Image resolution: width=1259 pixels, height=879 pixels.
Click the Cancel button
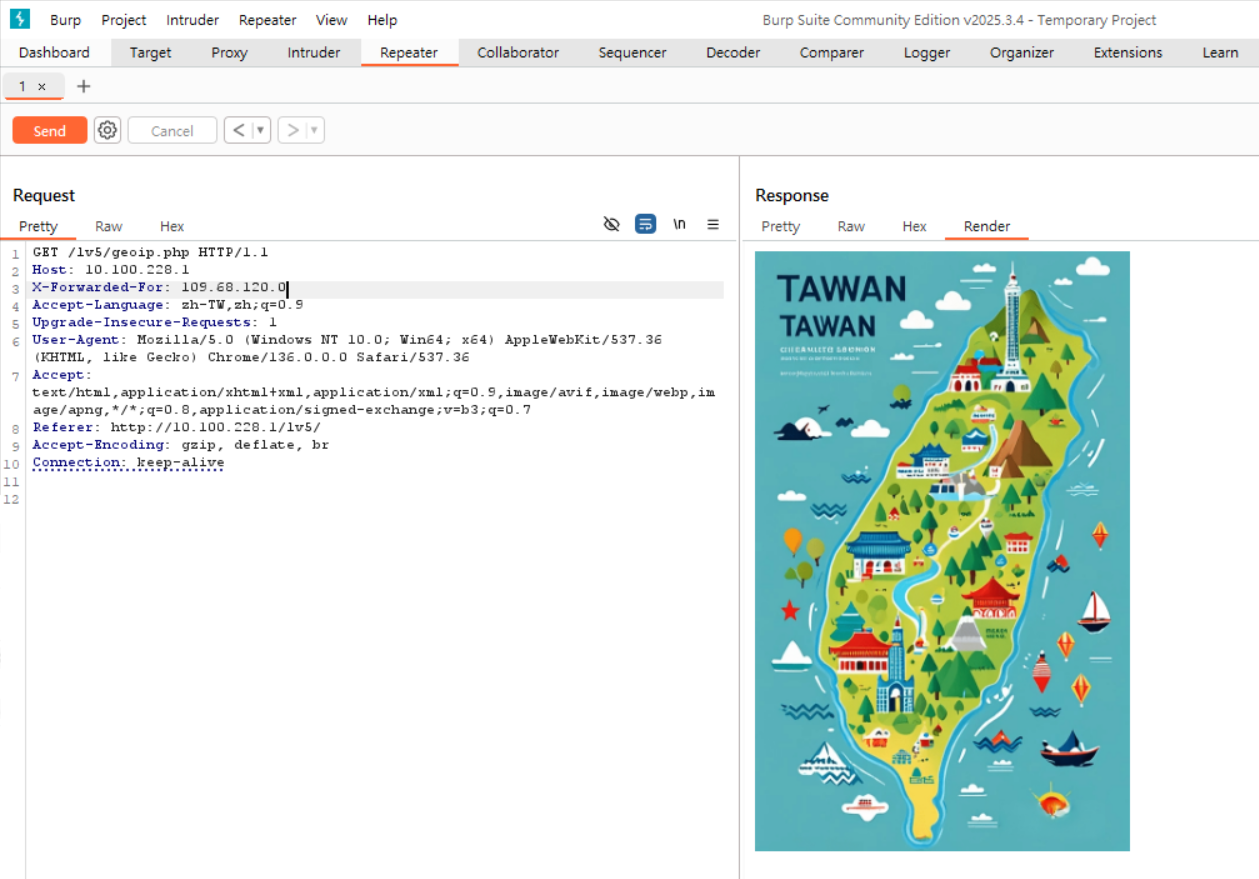point(172,130)
